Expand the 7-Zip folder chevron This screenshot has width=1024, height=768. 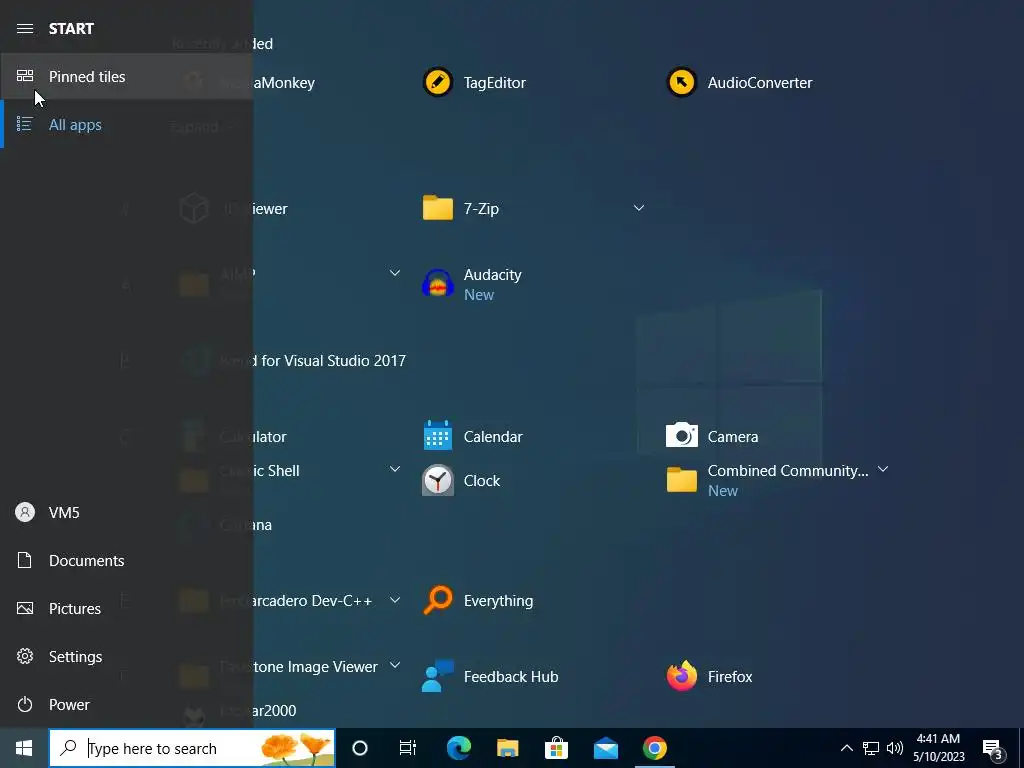639,208
